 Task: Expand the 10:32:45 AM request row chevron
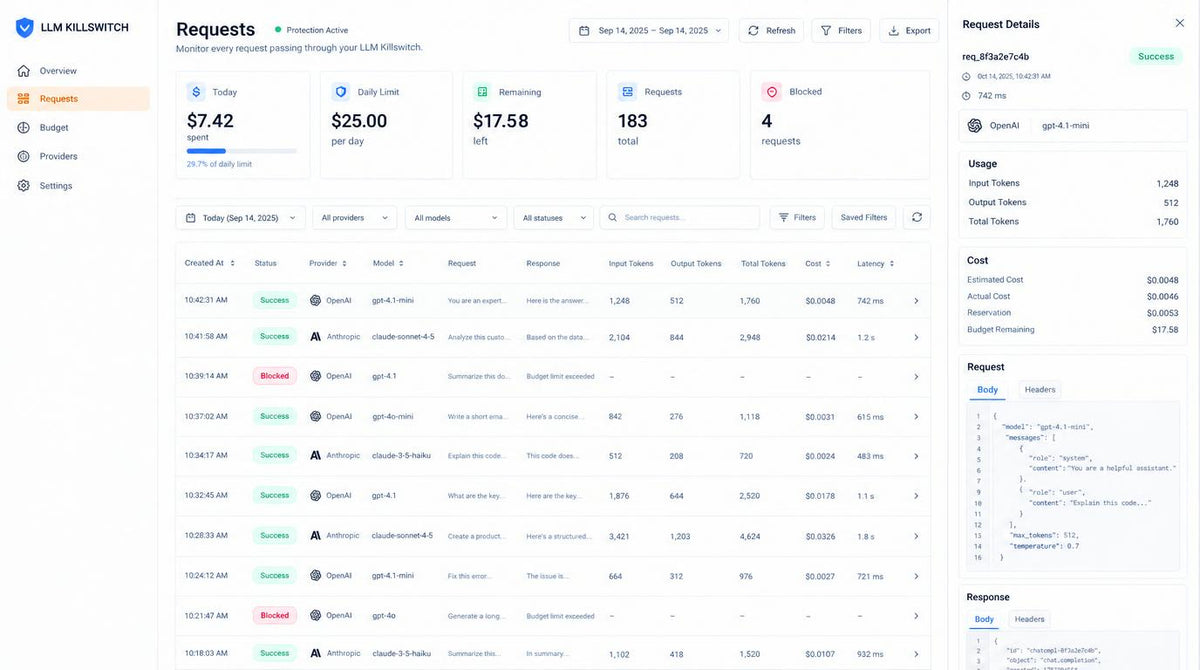pyautogui.click(x=916, y=496)
